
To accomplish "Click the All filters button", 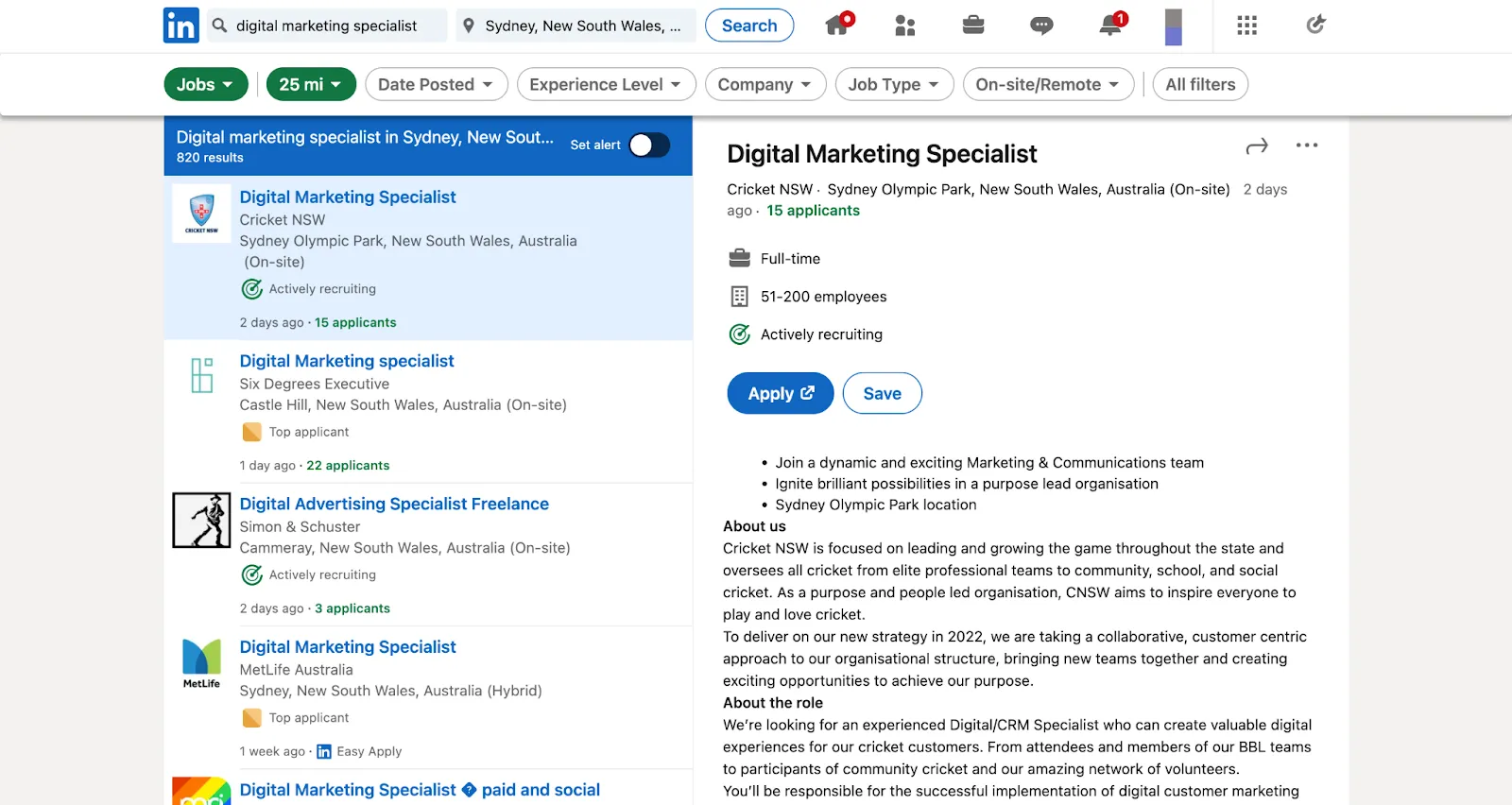I will [x=1200, y=84].
